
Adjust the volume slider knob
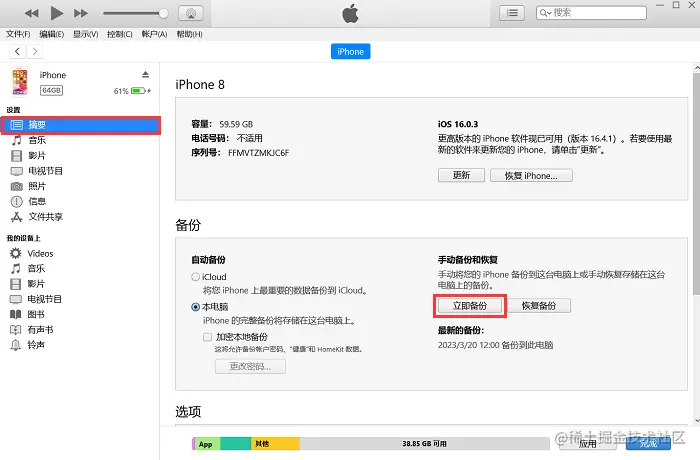163,13
